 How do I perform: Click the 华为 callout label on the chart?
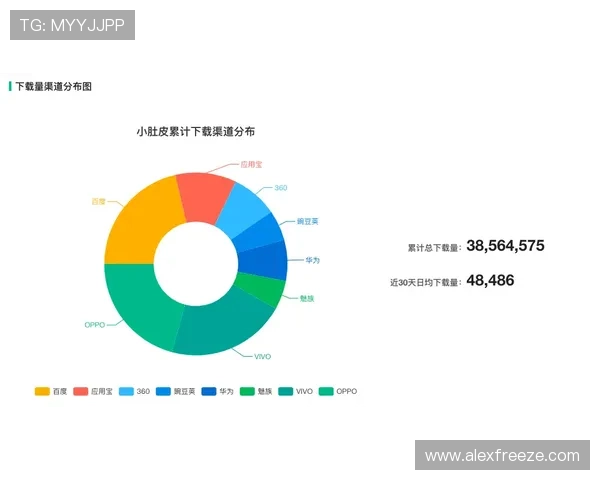click(x=312, y=260)
